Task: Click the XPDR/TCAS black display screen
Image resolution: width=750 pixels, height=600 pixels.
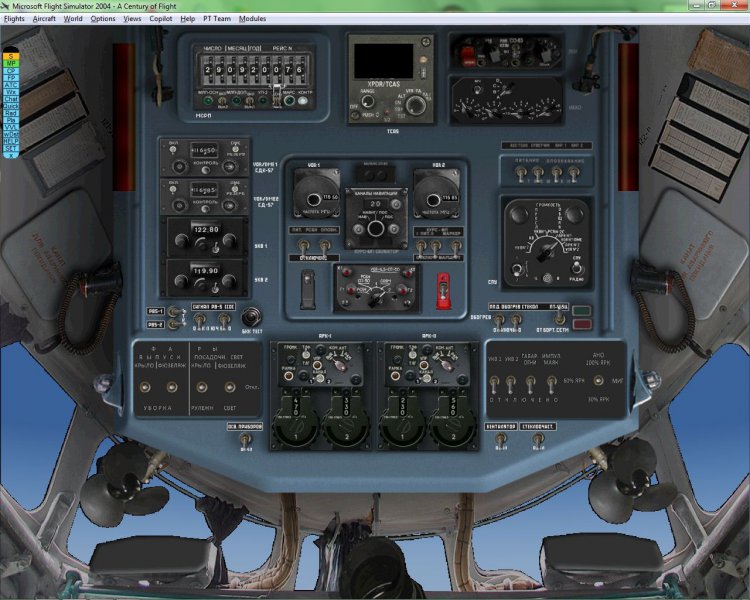Action: (384, 61)
